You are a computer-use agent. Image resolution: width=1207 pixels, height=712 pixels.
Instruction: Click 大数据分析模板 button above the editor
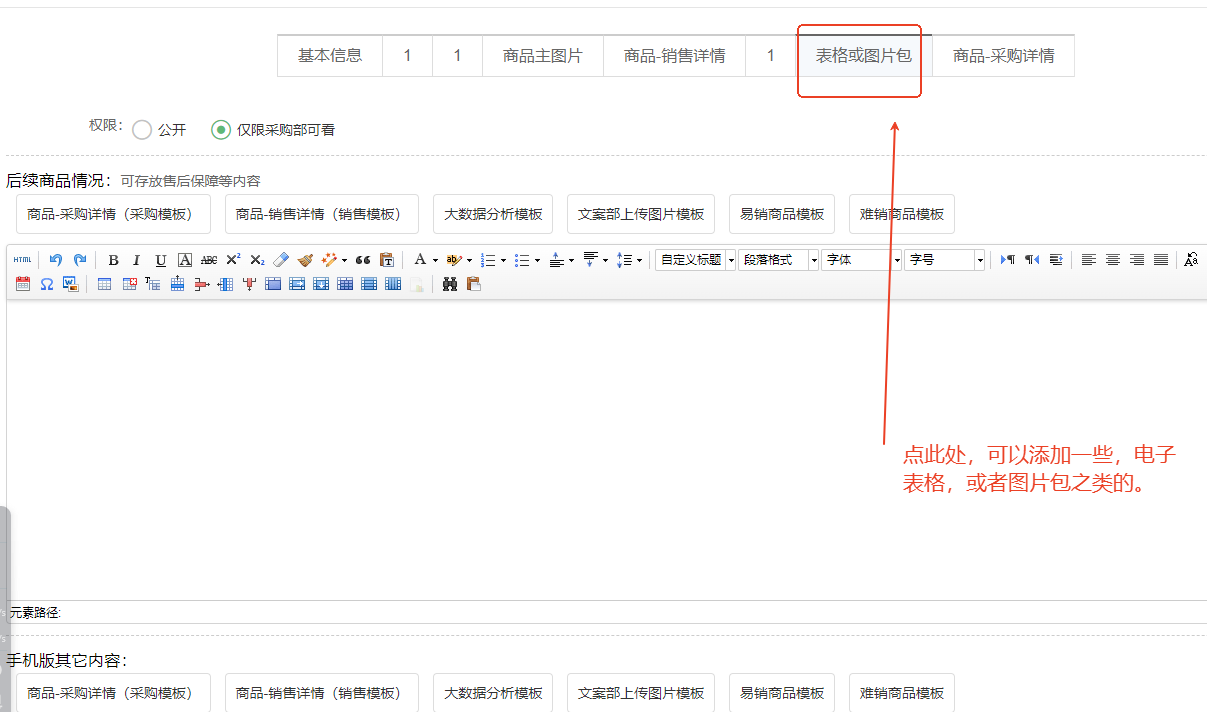coord(493,214)
